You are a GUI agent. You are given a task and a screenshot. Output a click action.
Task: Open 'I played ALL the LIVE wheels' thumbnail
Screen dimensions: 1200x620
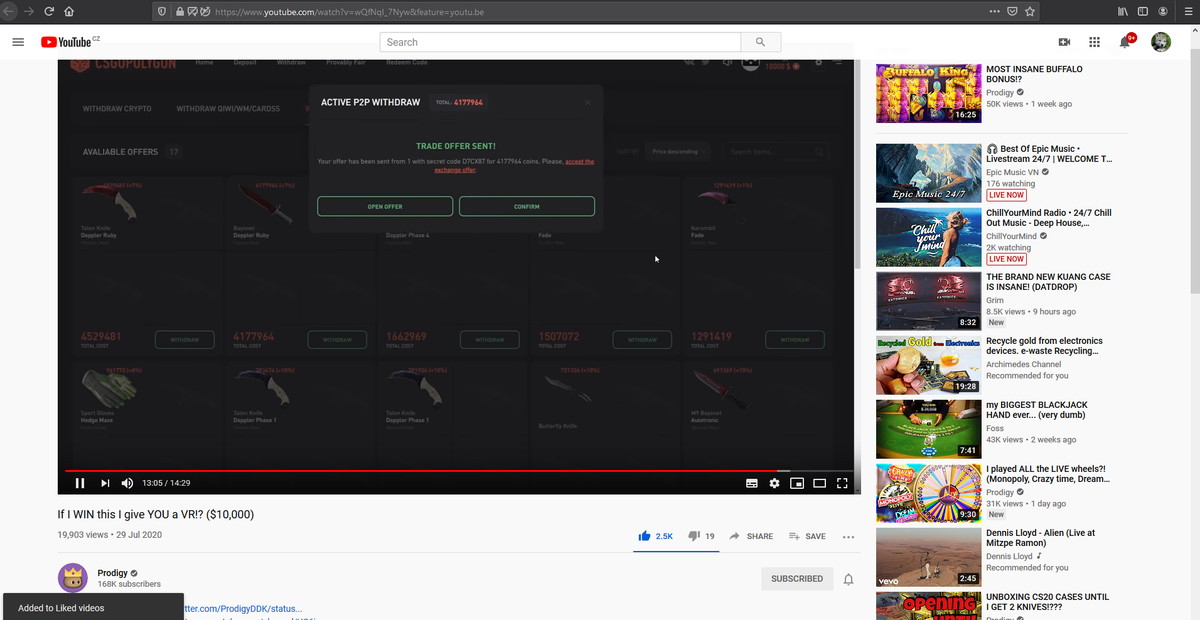[928, 493]
